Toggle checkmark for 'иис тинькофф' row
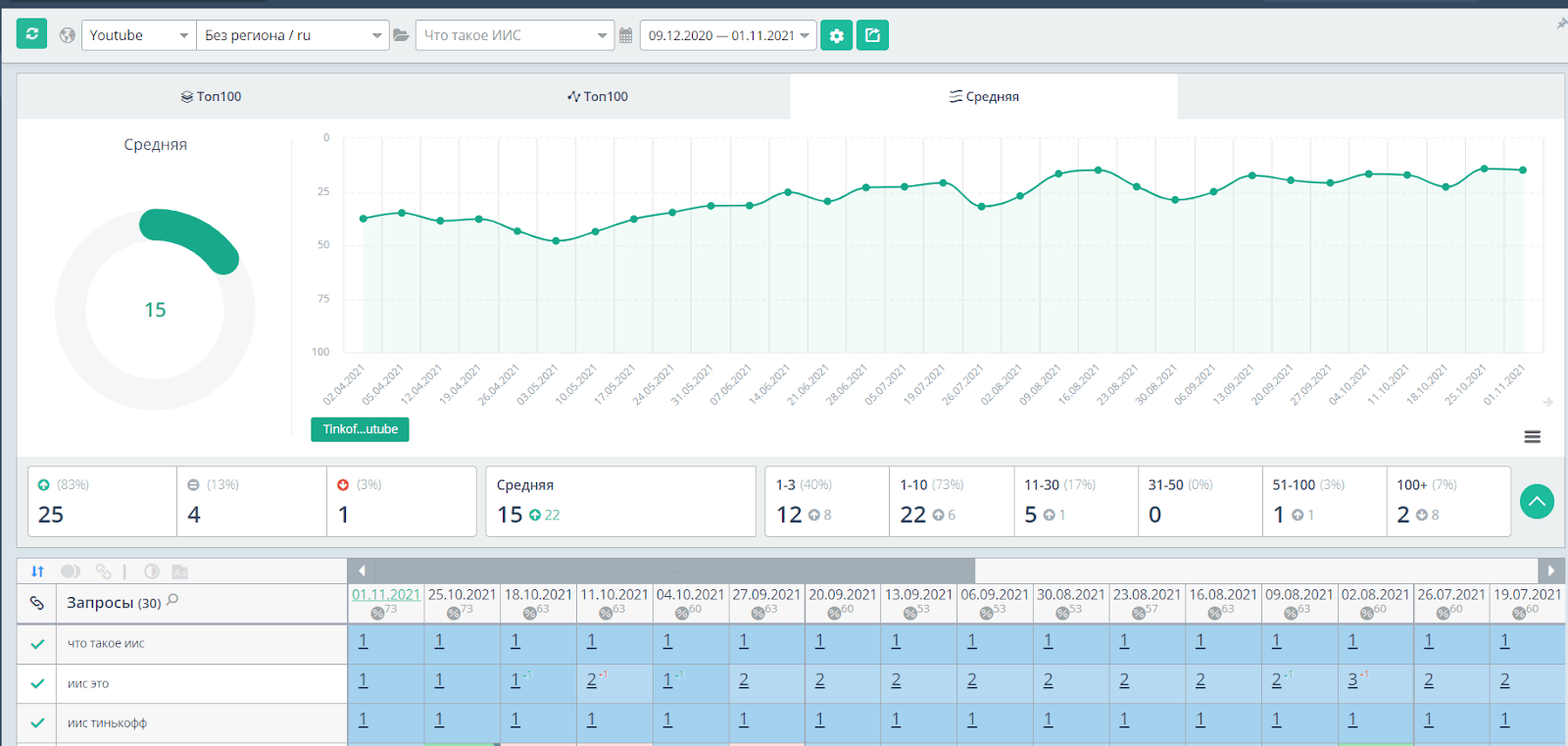The image size is (1568, 746). [x=37, y=723]
